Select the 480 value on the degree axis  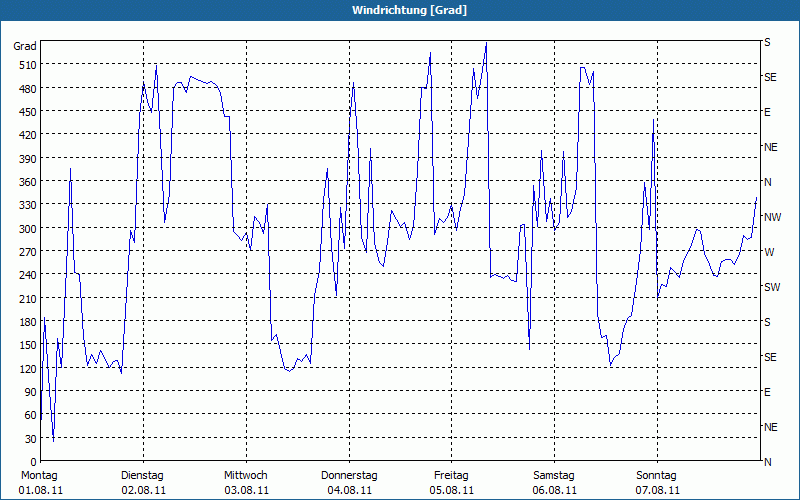28,88
